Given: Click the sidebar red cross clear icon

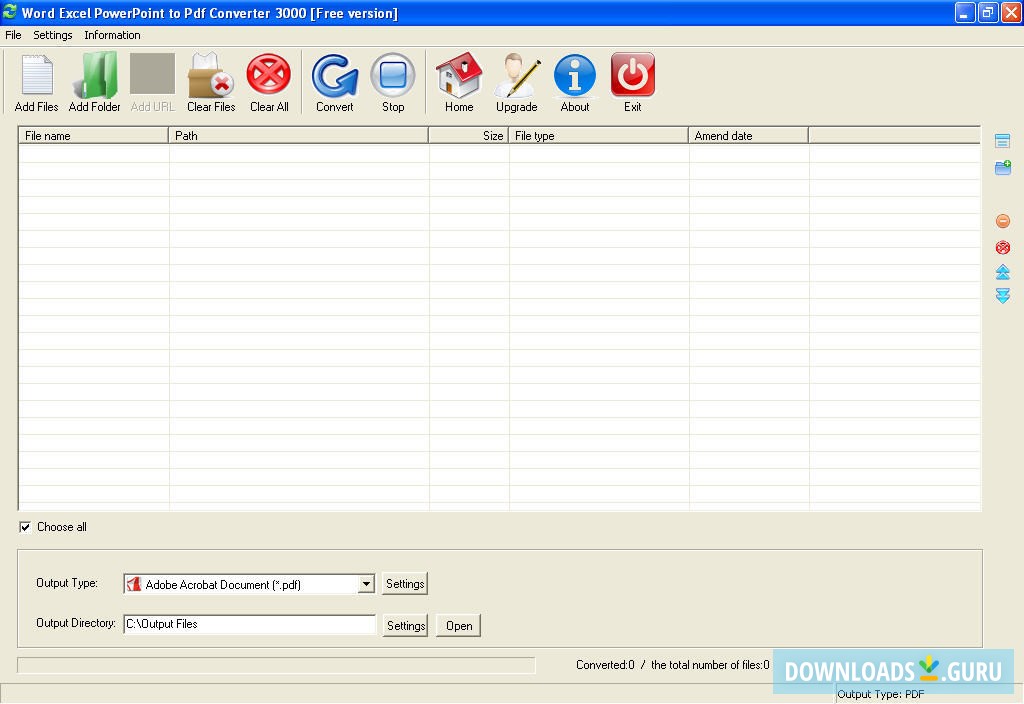Looking at the screenshot, I should pyautogui.click(x=1002, y=248).
